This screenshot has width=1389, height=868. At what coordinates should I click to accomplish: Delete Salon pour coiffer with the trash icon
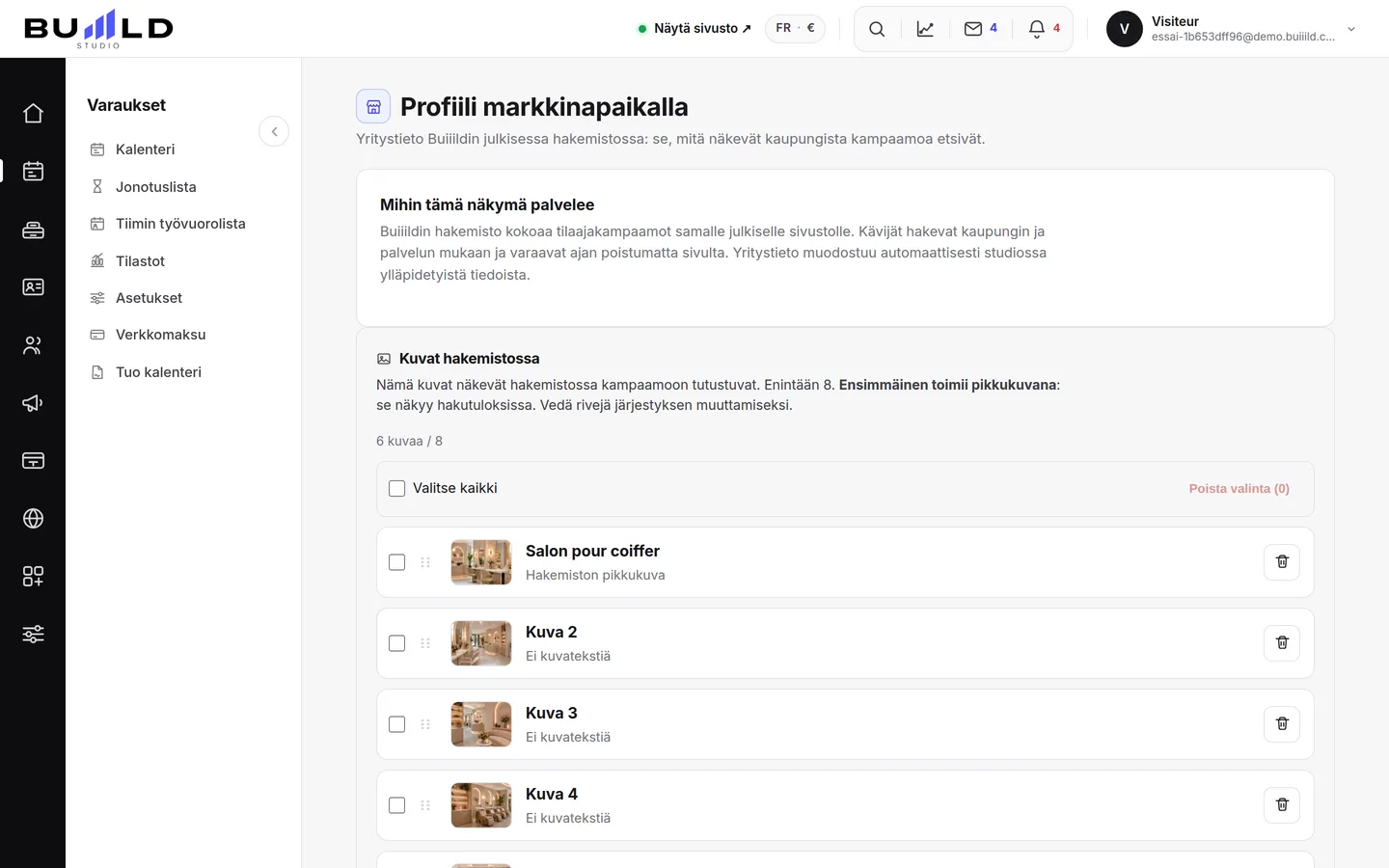(1282, 562)
